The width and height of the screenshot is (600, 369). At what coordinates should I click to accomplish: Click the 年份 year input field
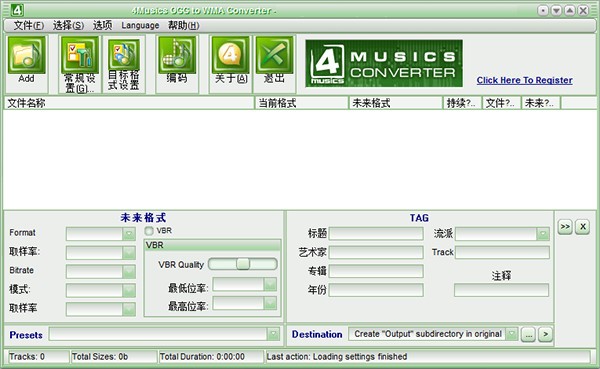click(x=376, y=290)
